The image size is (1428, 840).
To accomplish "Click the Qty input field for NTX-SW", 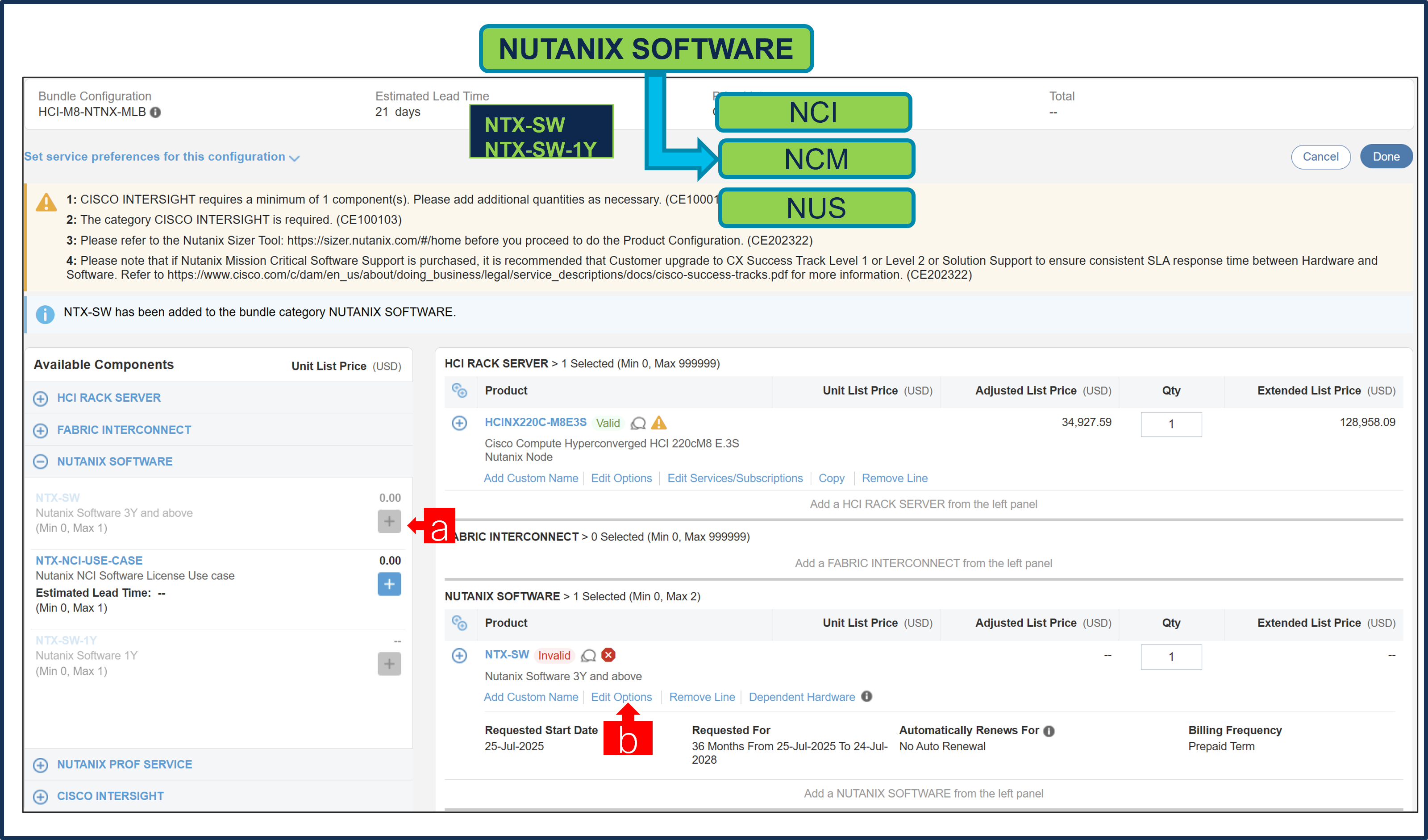I will [x=1171, y=657].
